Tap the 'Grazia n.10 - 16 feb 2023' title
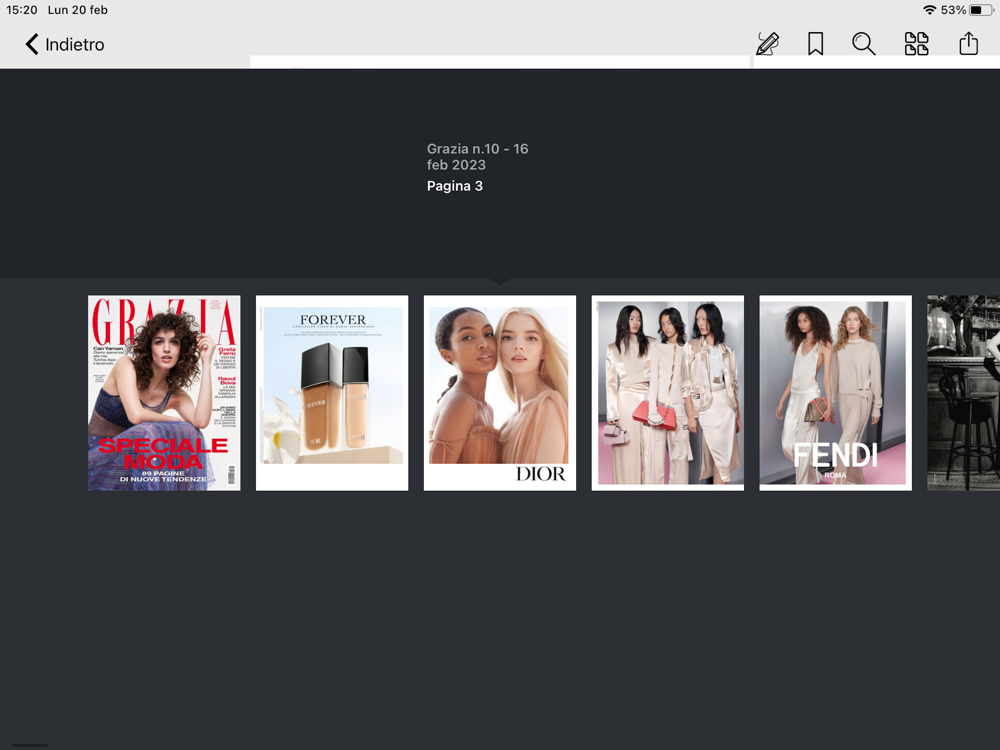This screenshot has height=750, width=1000. coord(478,157)
